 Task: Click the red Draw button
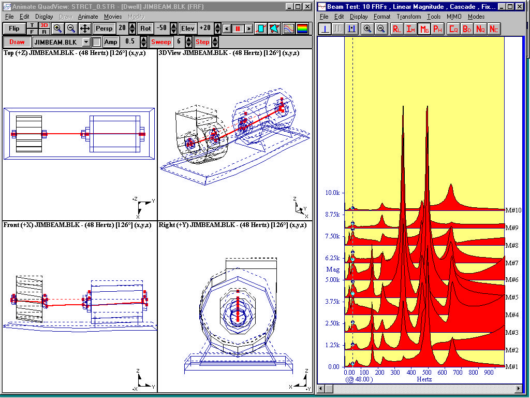tap(17, 42)
